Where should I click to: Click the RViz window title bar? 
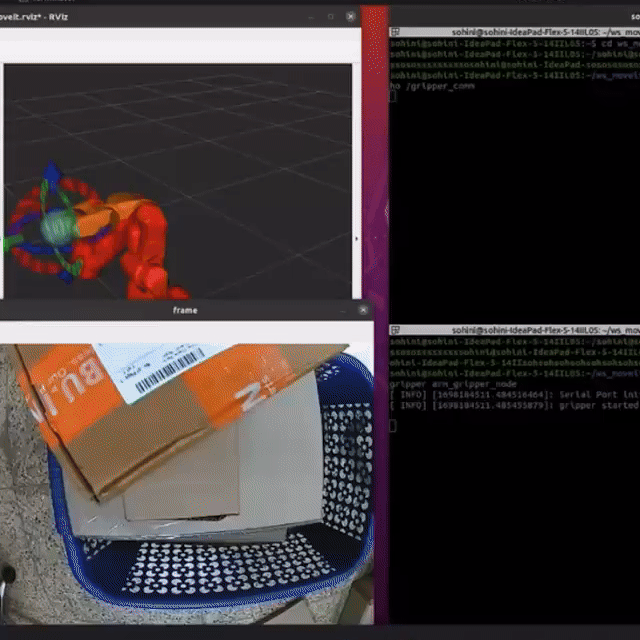180,17
